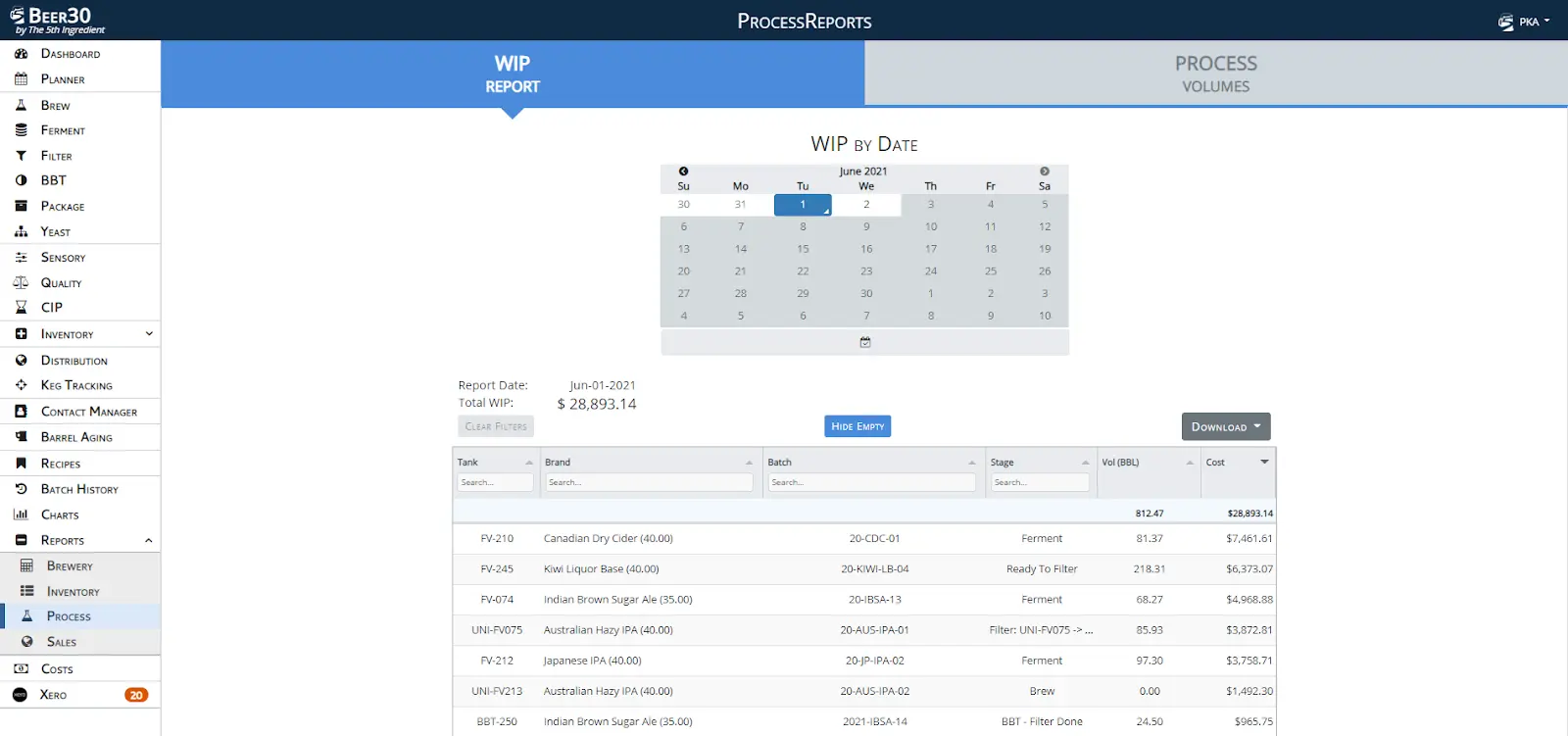Expand the Inventory sidebar menu
The image size is (1568, 736).
tap(149, 334)
